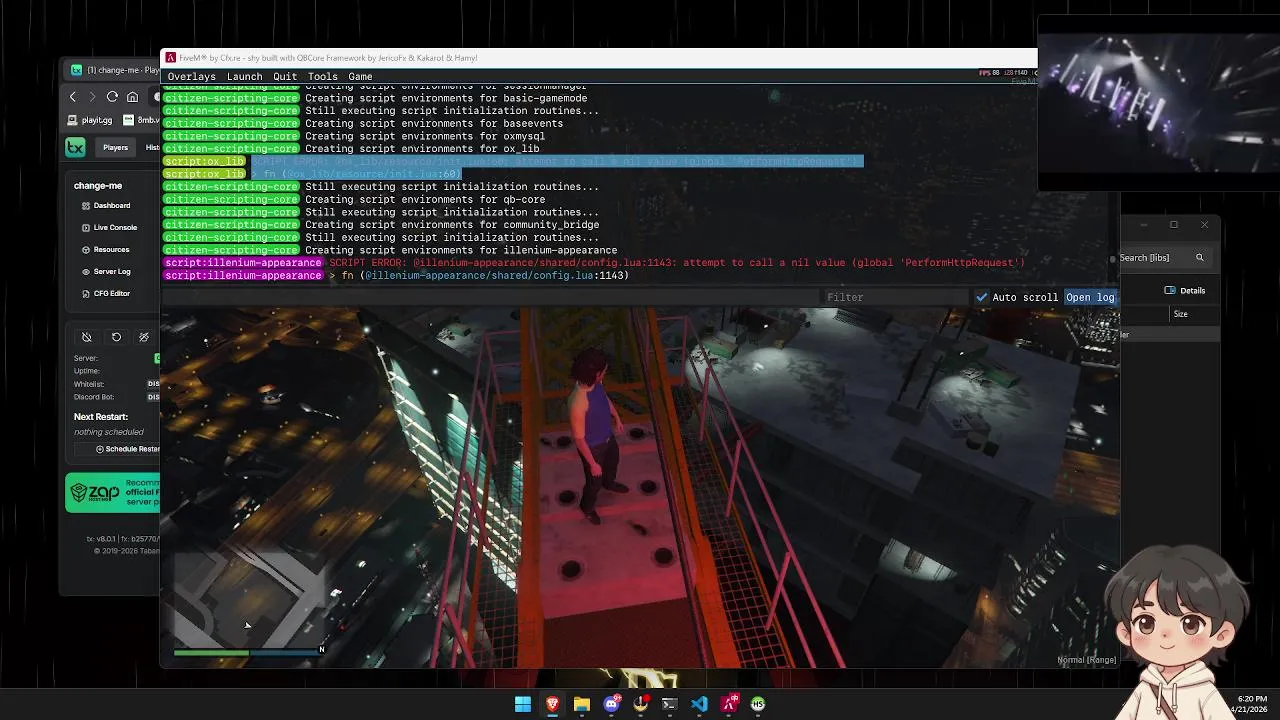Click the Dashboard grid icon
1280x720 pixels.
85,206
